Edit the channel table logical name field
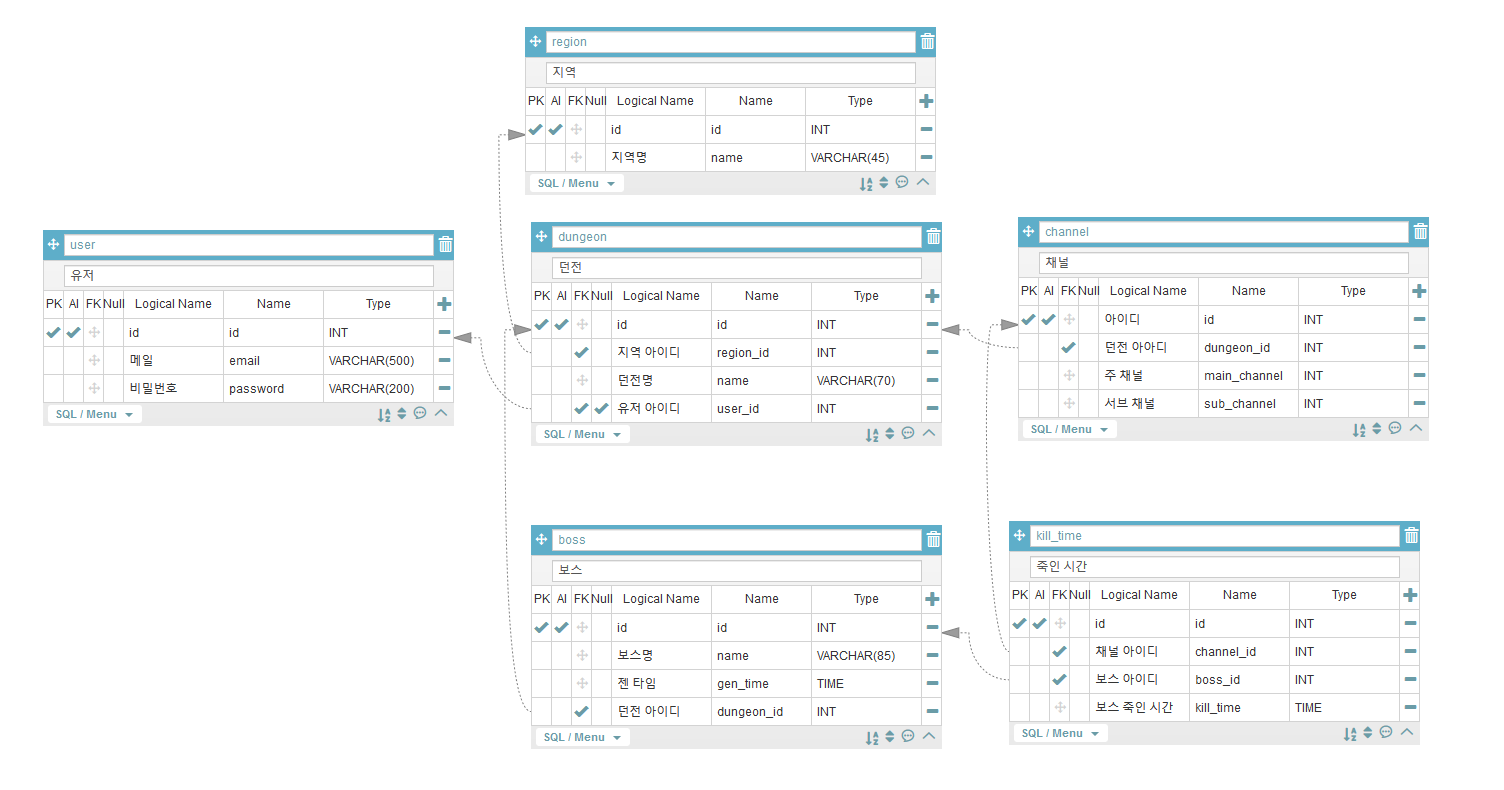Screen dimensions: 1504x790 (x=1224, y=262)
